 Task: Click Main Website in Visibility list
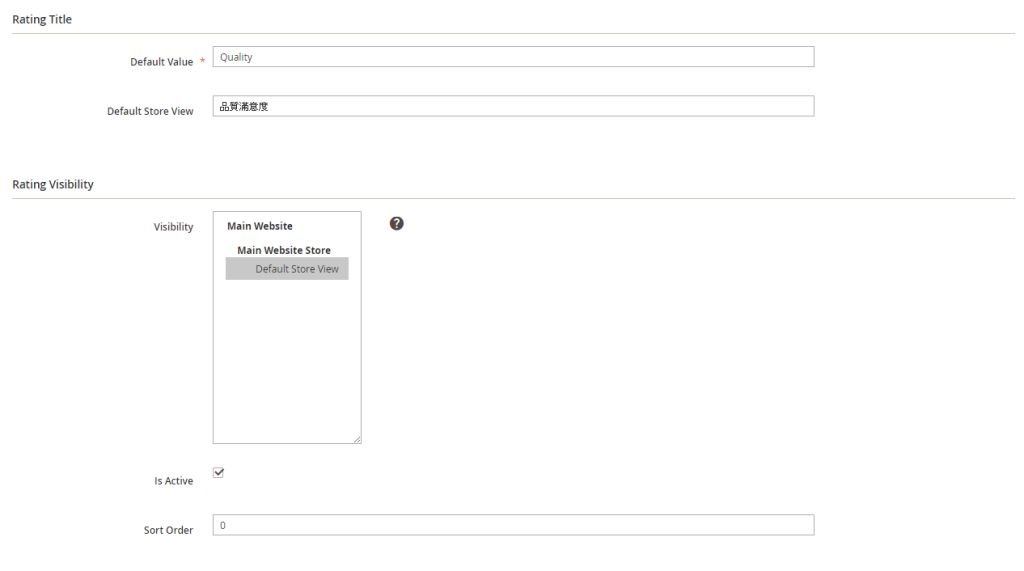pyautogui.click(x=260, y=226)
